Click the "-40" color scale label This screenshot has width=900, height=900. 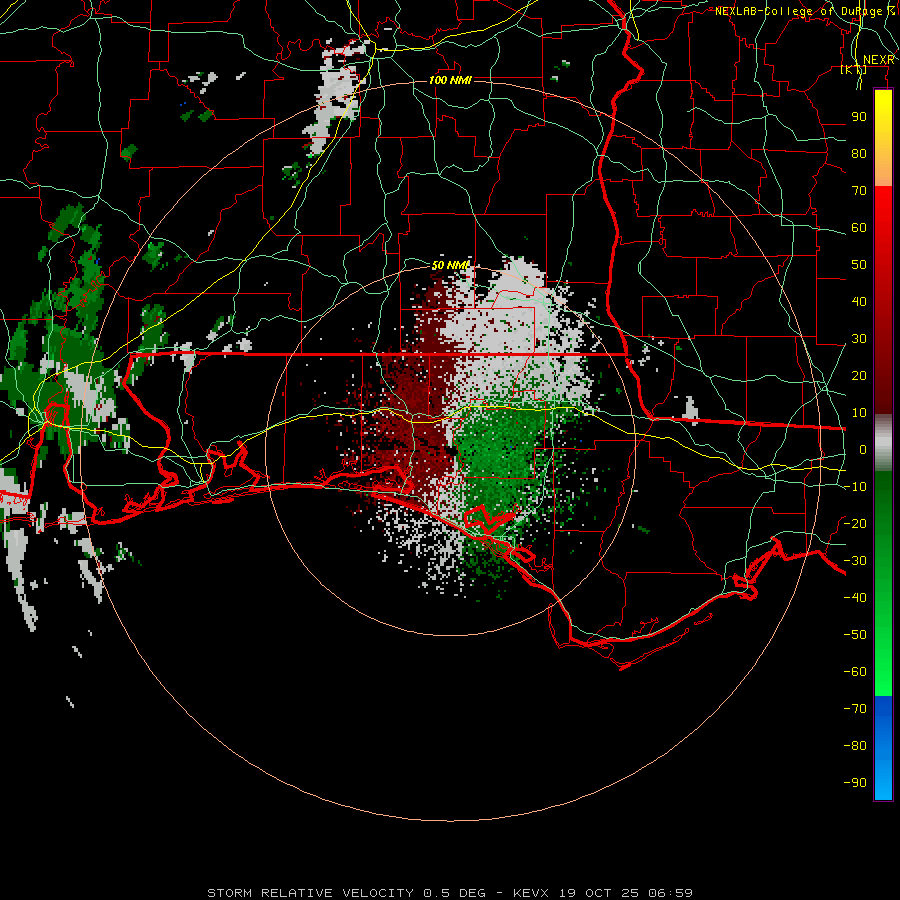[x=855, y=598]
